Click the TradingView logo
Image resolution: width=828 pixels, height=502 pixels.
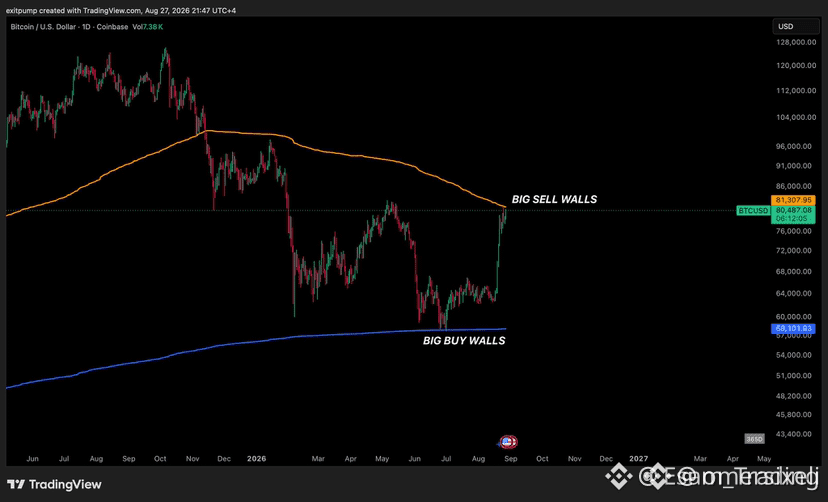pyautogui.click(x=54, y=484)
